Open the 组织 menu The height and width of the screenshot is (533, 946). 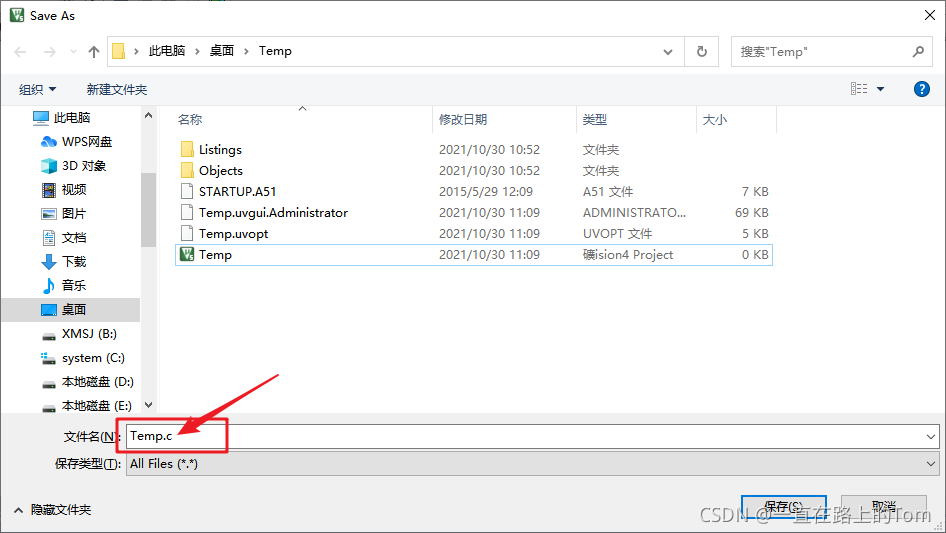[37, 89]
